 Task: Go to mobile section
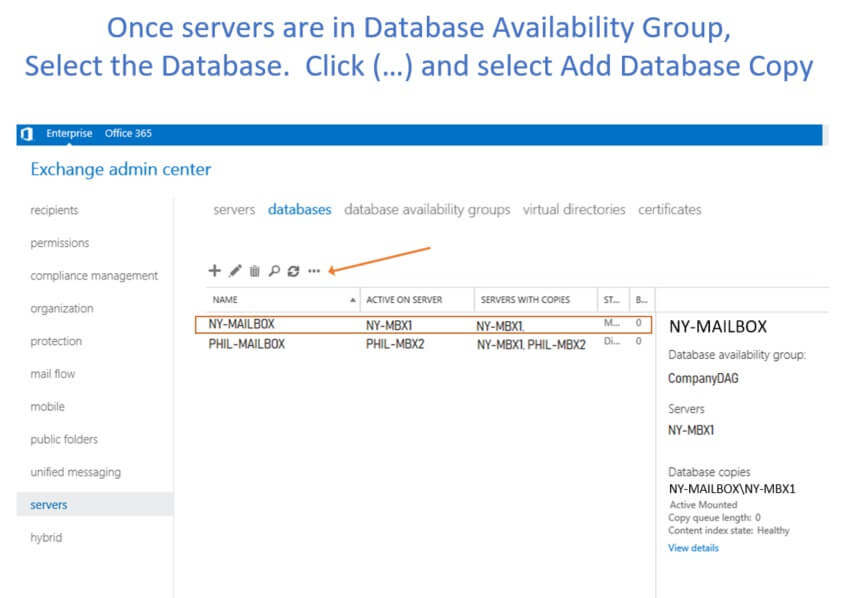[47, 407]
